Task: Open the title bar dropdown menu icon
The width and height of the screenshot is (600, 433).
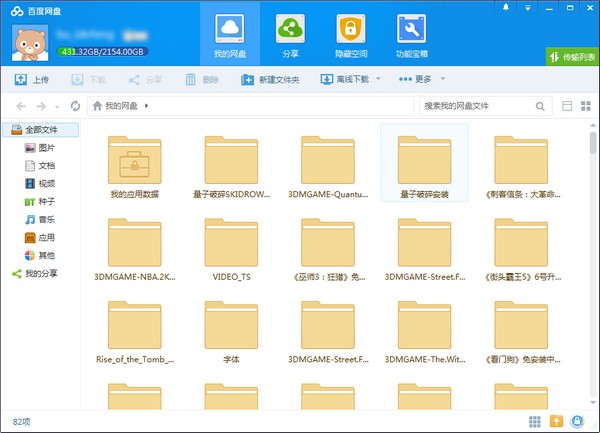Action: click(527, 8)
